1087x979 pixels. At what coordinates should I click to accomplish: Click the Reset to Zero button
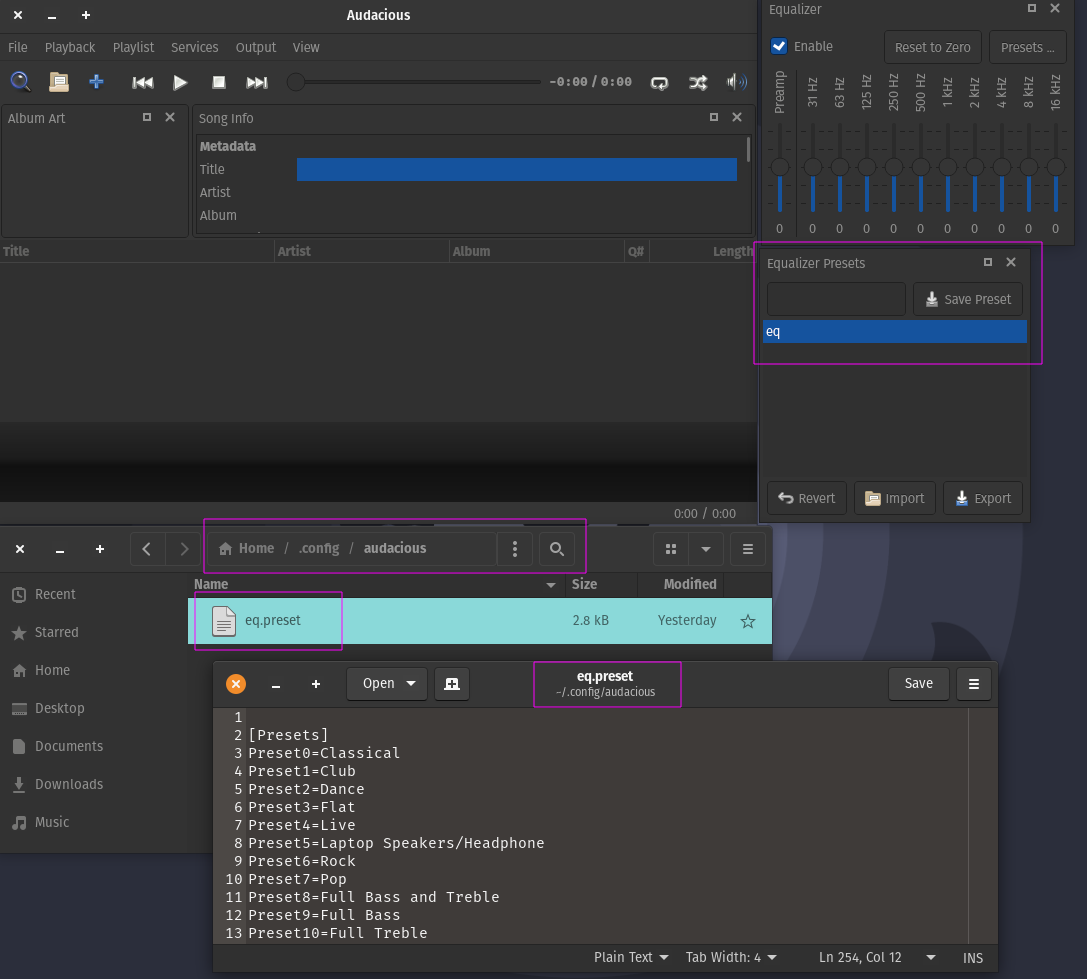(932, 47)
